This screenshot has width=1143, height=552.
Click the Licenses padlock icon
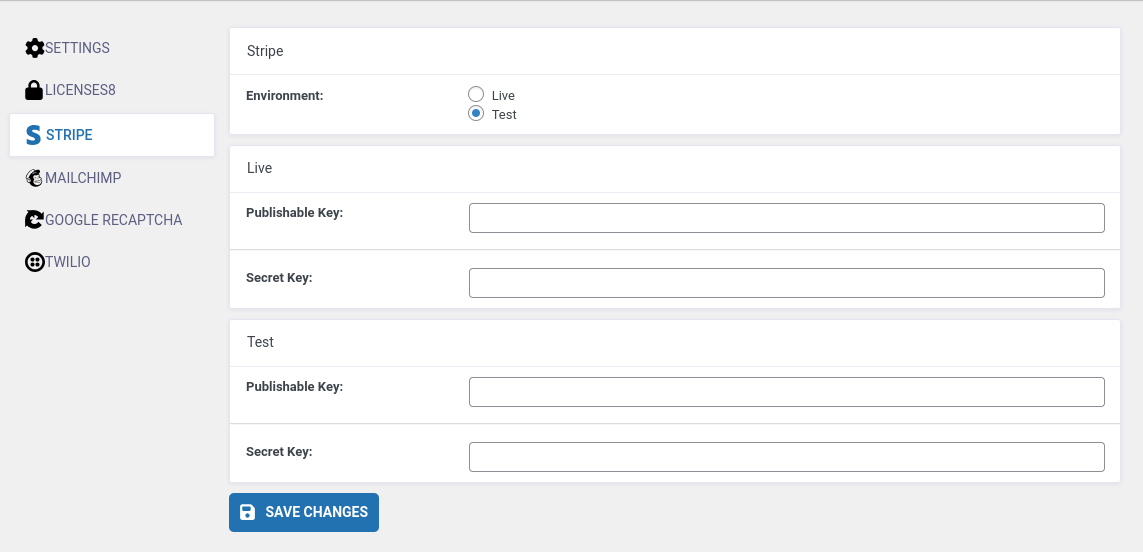pos(34,90)
